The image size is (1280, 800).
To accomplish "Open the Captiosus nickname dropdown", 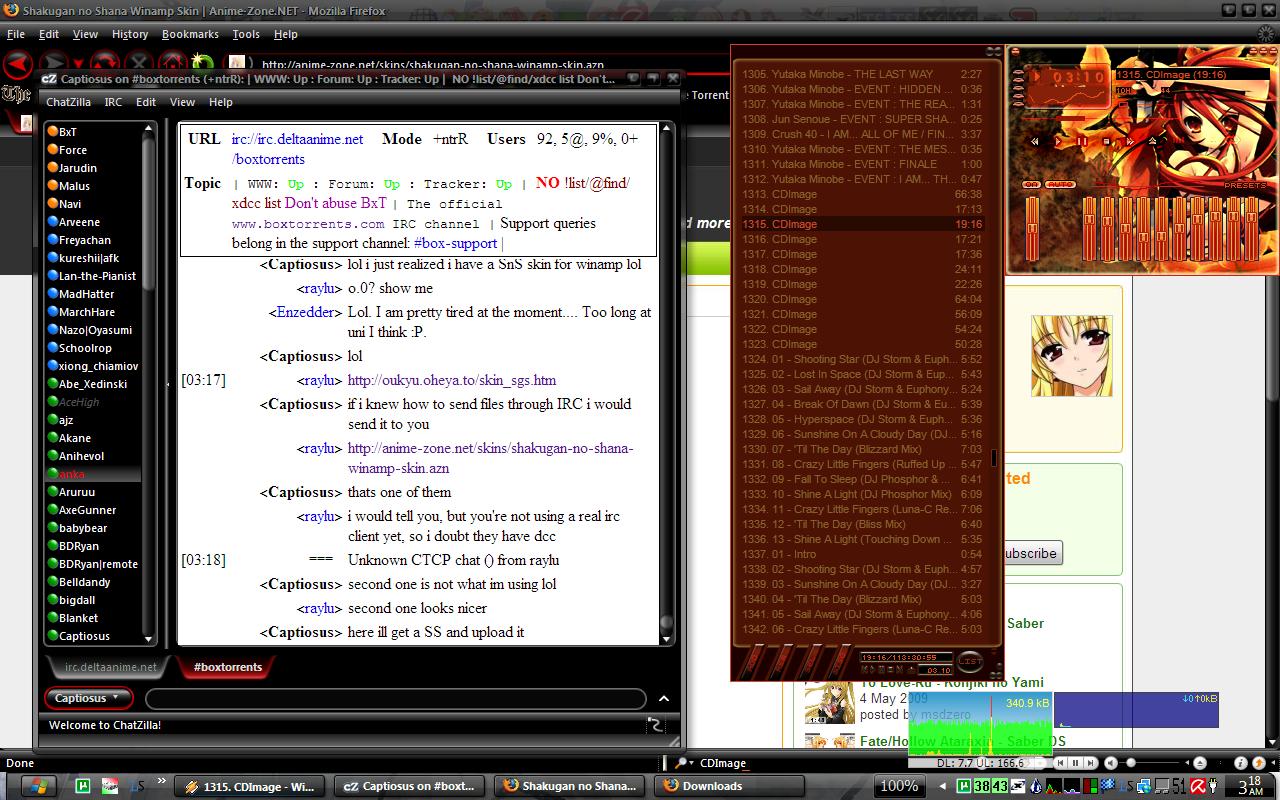I will pos(87,698).
